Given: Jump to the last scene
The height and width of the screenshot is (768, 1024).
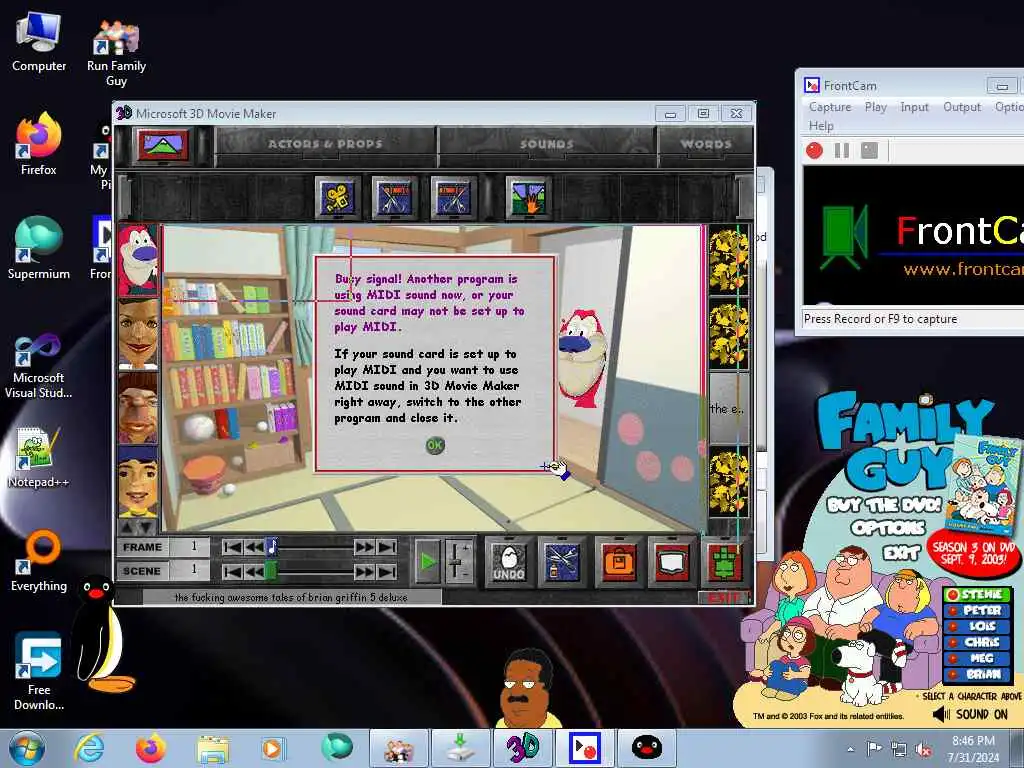Looking at the screenshot, I should (x=387, y=572).
